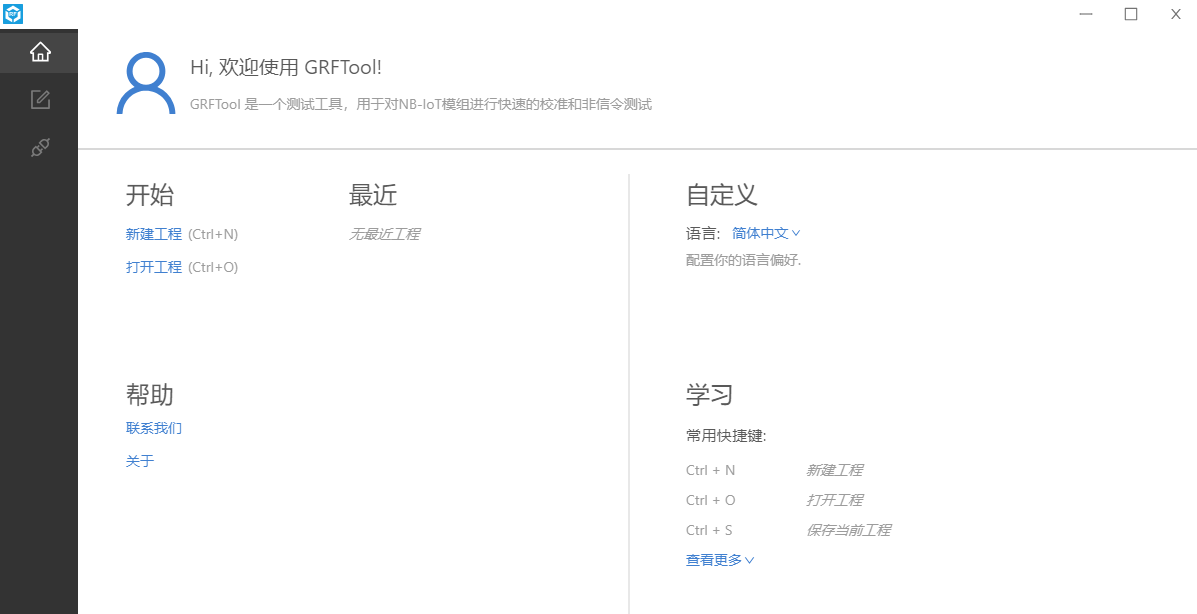Click the Ctrl + O shortcut label
The height and width of the screenshot is (614, 1197).
click(710, 500)
